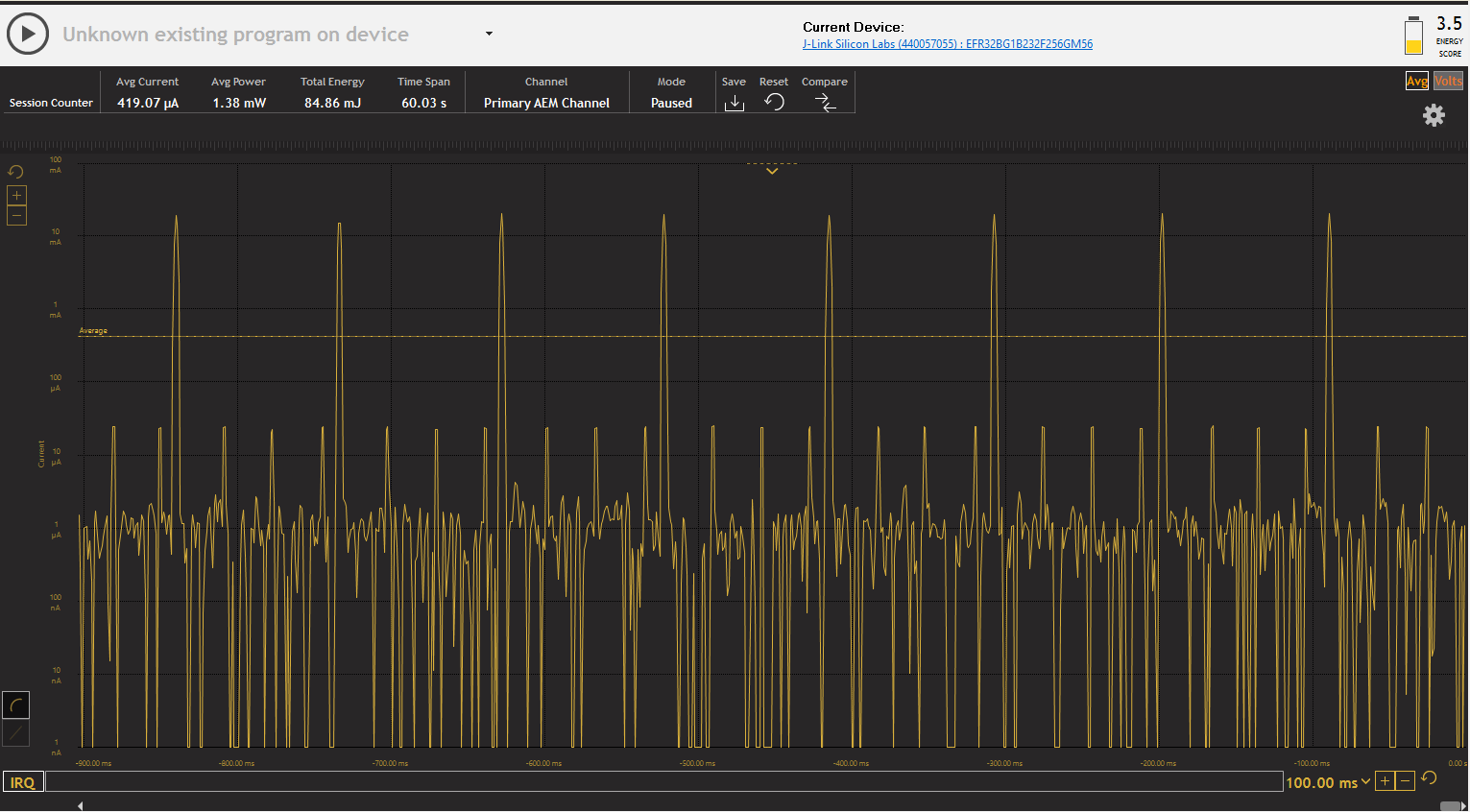Click the Paused mode label

coord(671,102)
